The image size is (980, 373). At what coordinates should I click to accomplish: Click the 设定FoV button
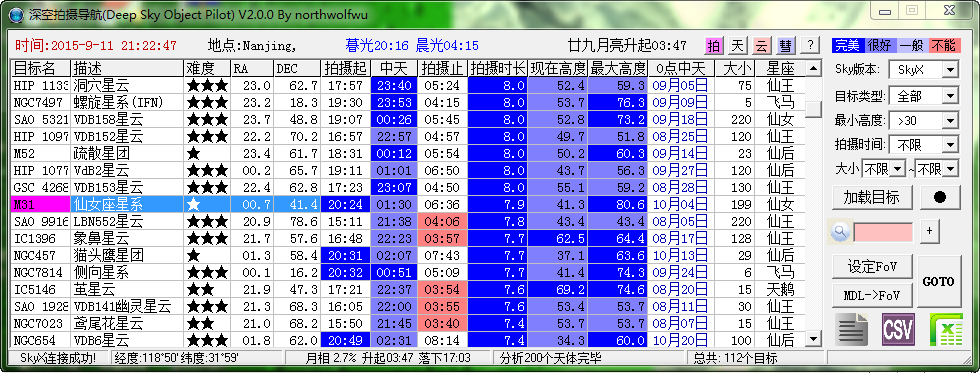(872, 266)
